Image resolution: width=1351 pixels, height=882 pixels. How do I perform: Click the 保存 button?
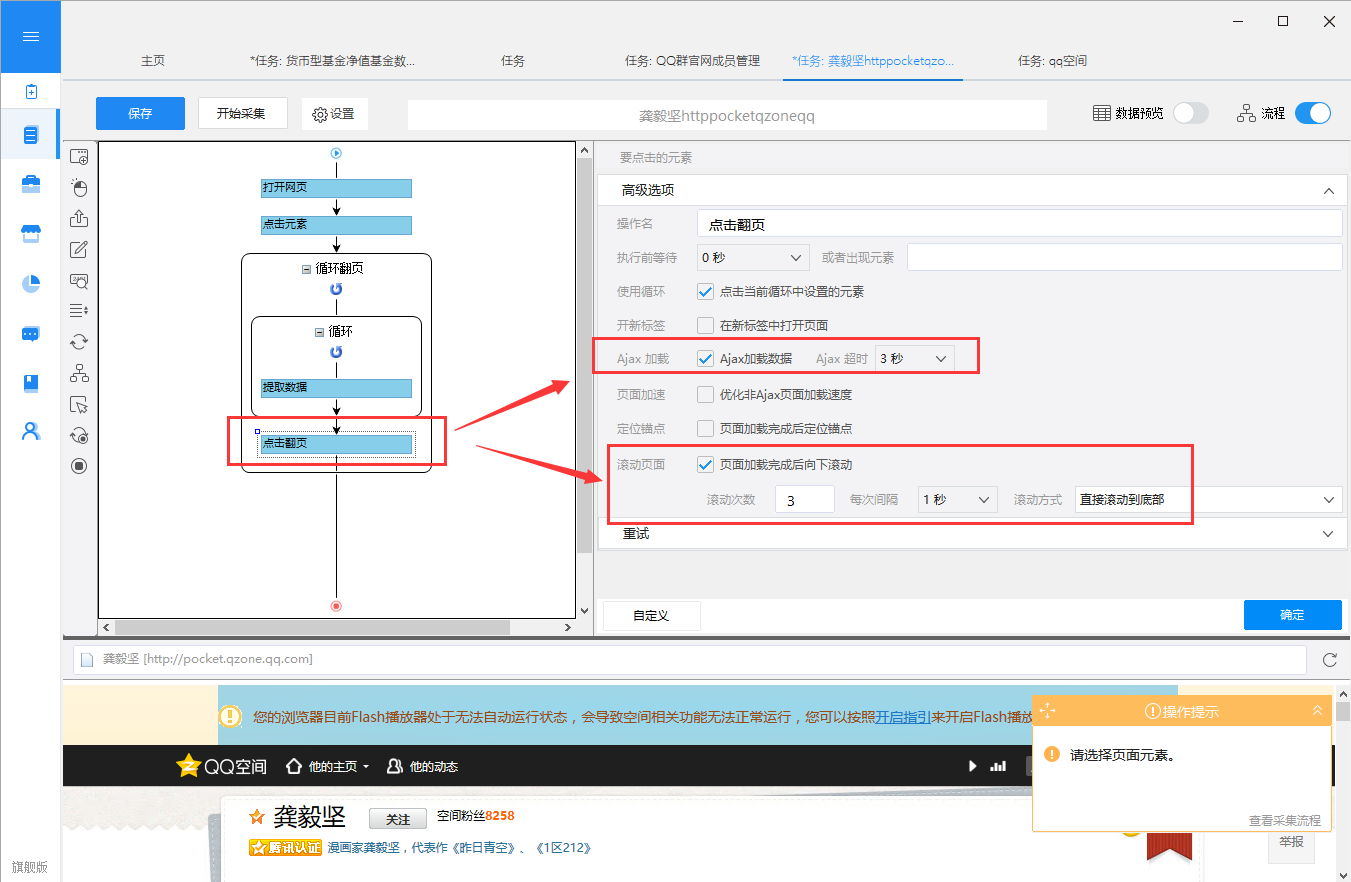pos(140,113)
